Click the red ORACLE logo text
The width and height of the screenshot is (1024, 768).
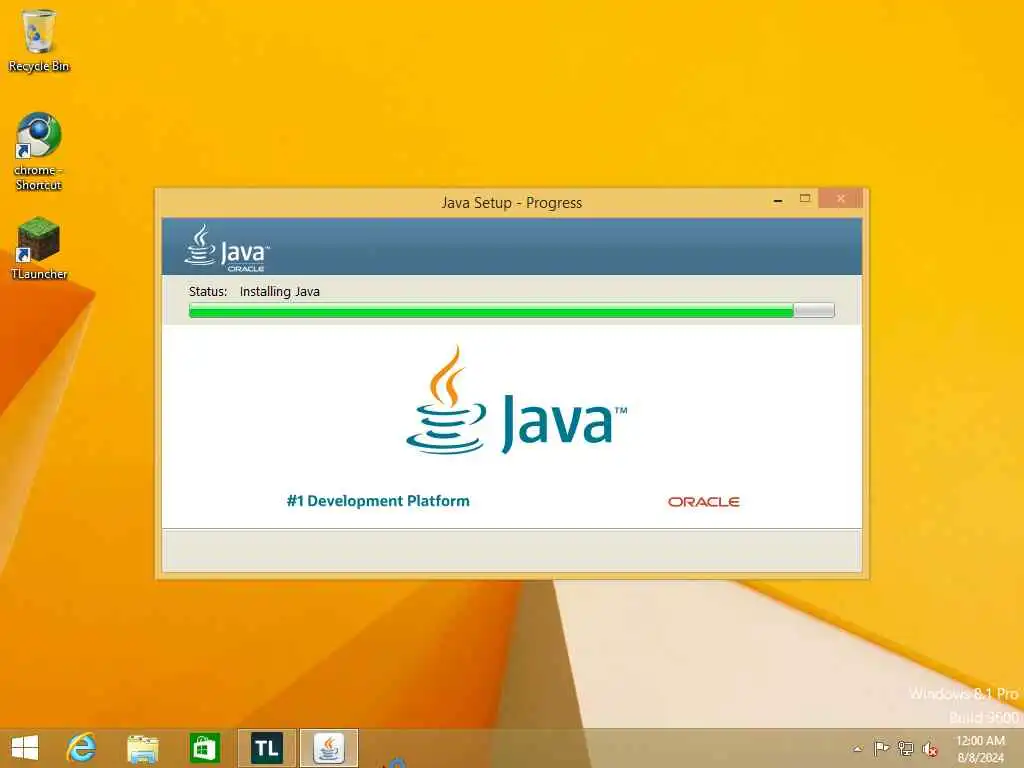coord(703,502)
